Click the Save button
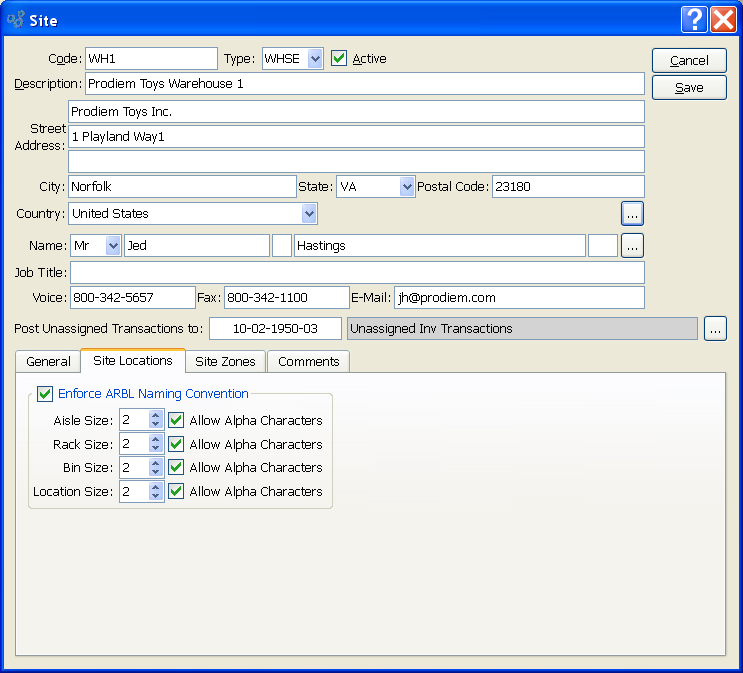743x673 pixels. pos(689,87)
